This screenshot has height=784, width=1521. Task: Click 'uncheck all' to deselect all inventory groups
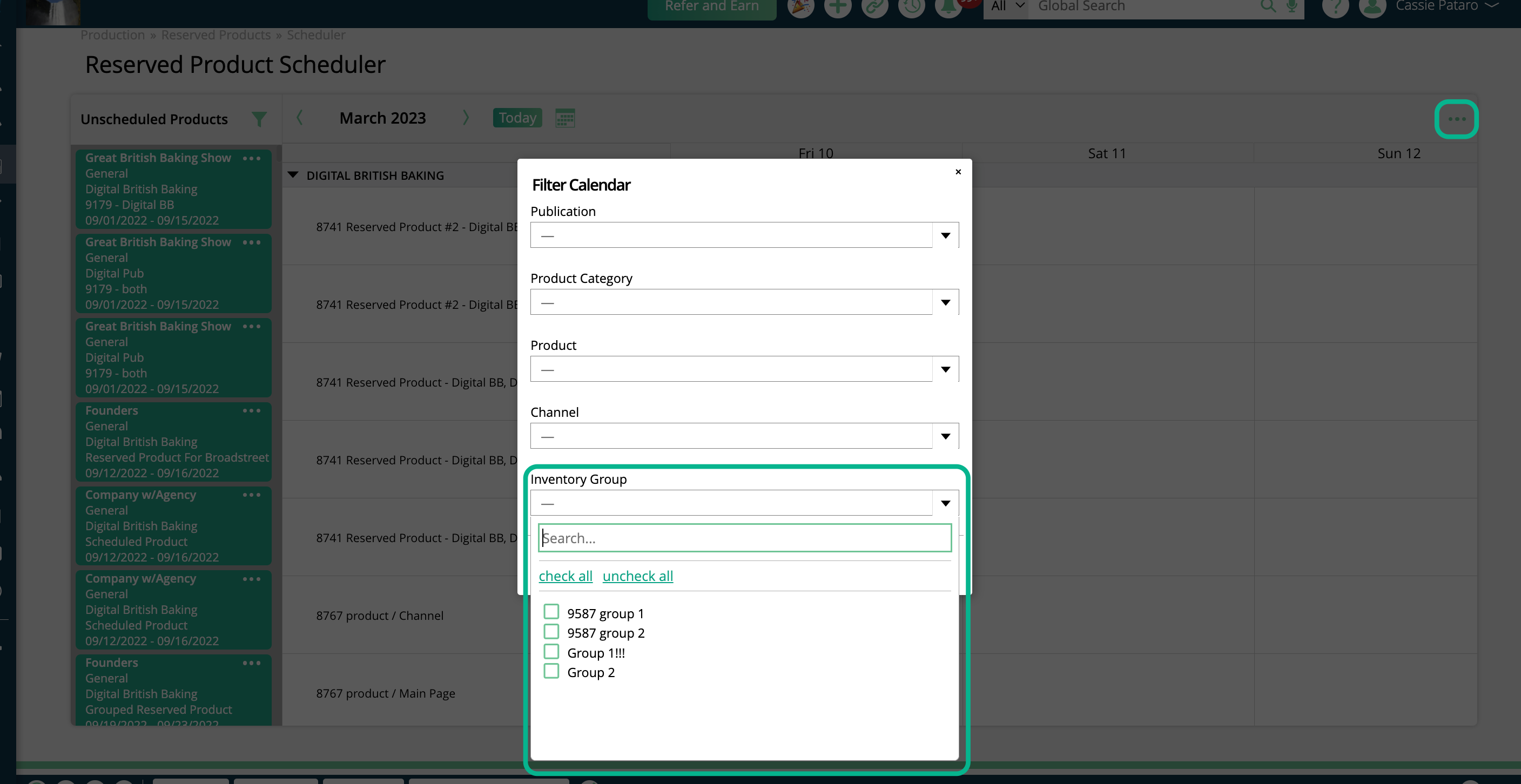[637, 575]
